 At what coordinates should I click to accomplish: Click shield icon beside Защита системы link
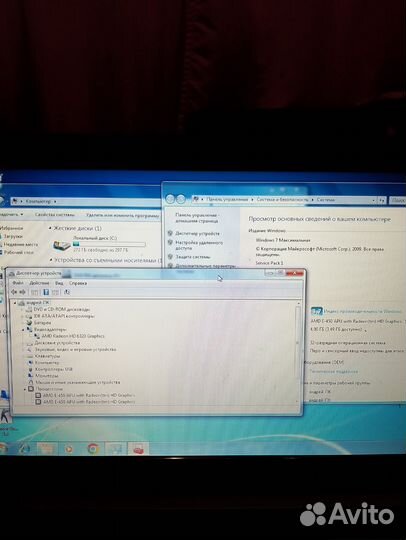[170, 257]
